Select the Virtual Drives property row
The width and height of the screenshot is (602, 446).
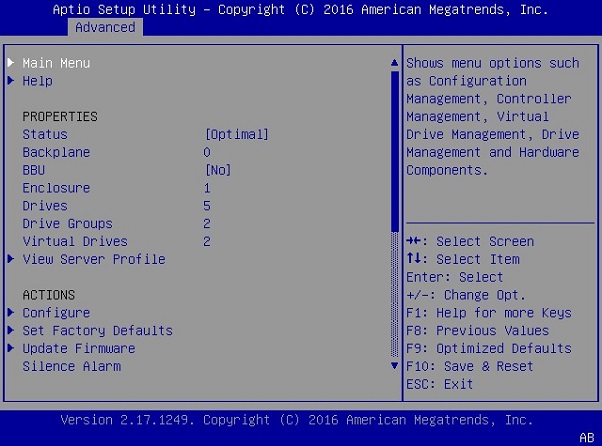coord(75,241)
